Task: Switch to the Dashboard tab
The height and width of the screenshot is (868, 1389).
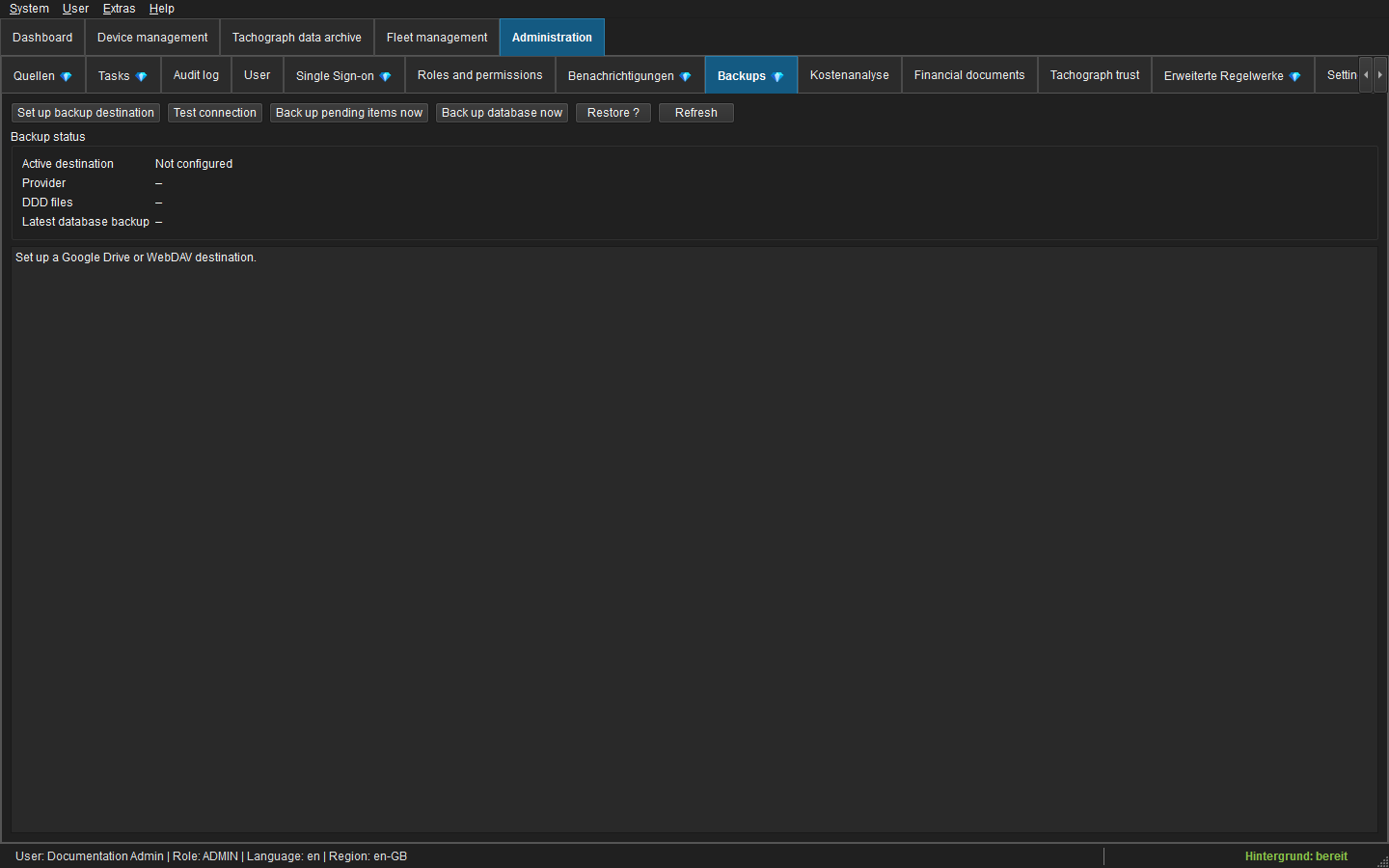Action: [x=42, y=38]
